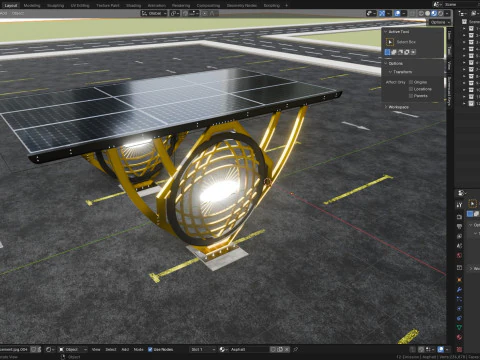Open viewport object visibility dropdown
Viewport: 480px width, 360px height.
371,13
